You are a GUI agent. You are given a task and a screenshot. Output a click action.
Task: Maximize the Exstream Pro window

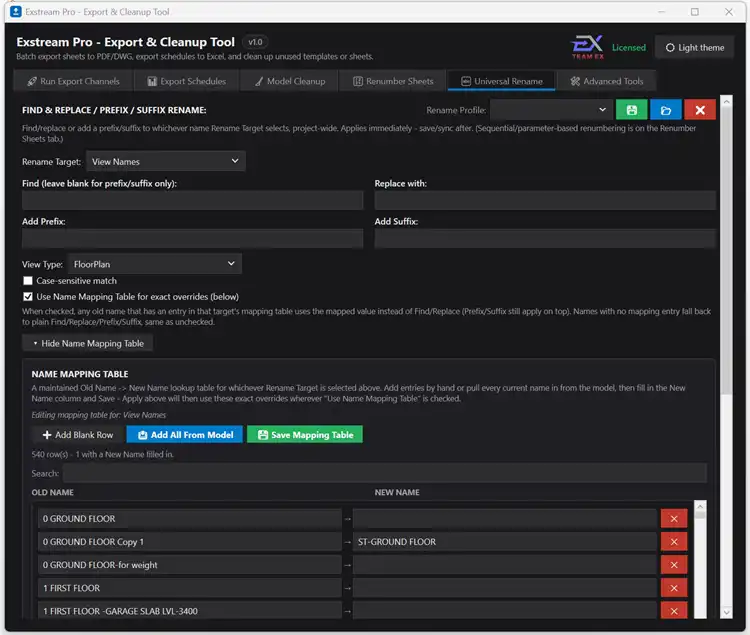click(x=695, y=11)
